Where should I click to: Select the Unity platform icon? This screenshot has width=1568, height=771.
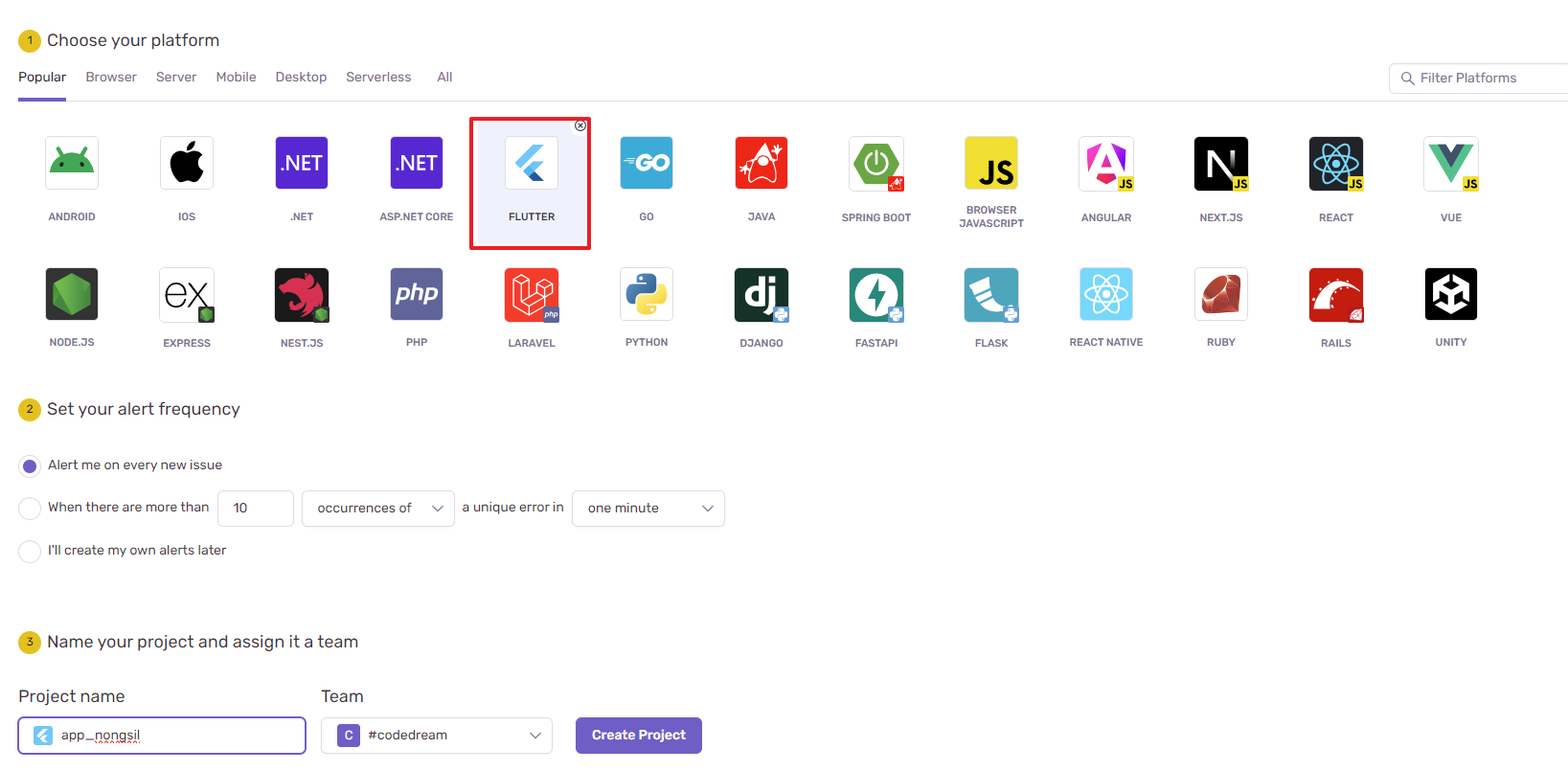[1451, 294]
